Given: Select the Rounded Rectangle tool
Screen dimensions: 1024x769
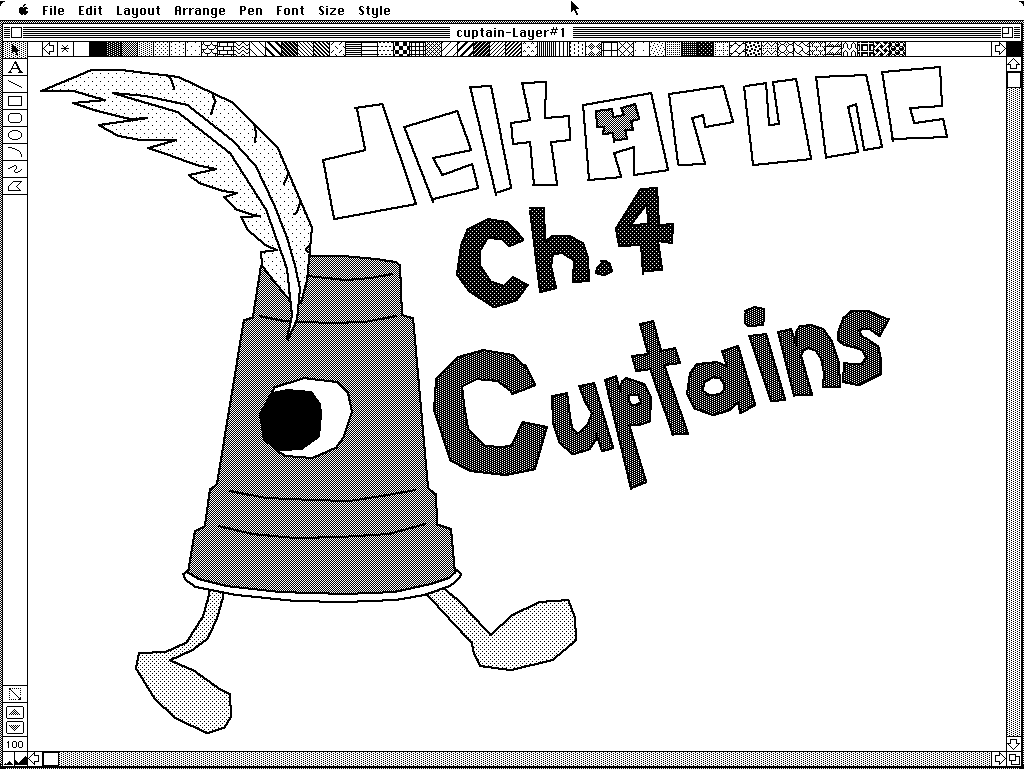Looking at the screenshot, I should pos(15,118).
